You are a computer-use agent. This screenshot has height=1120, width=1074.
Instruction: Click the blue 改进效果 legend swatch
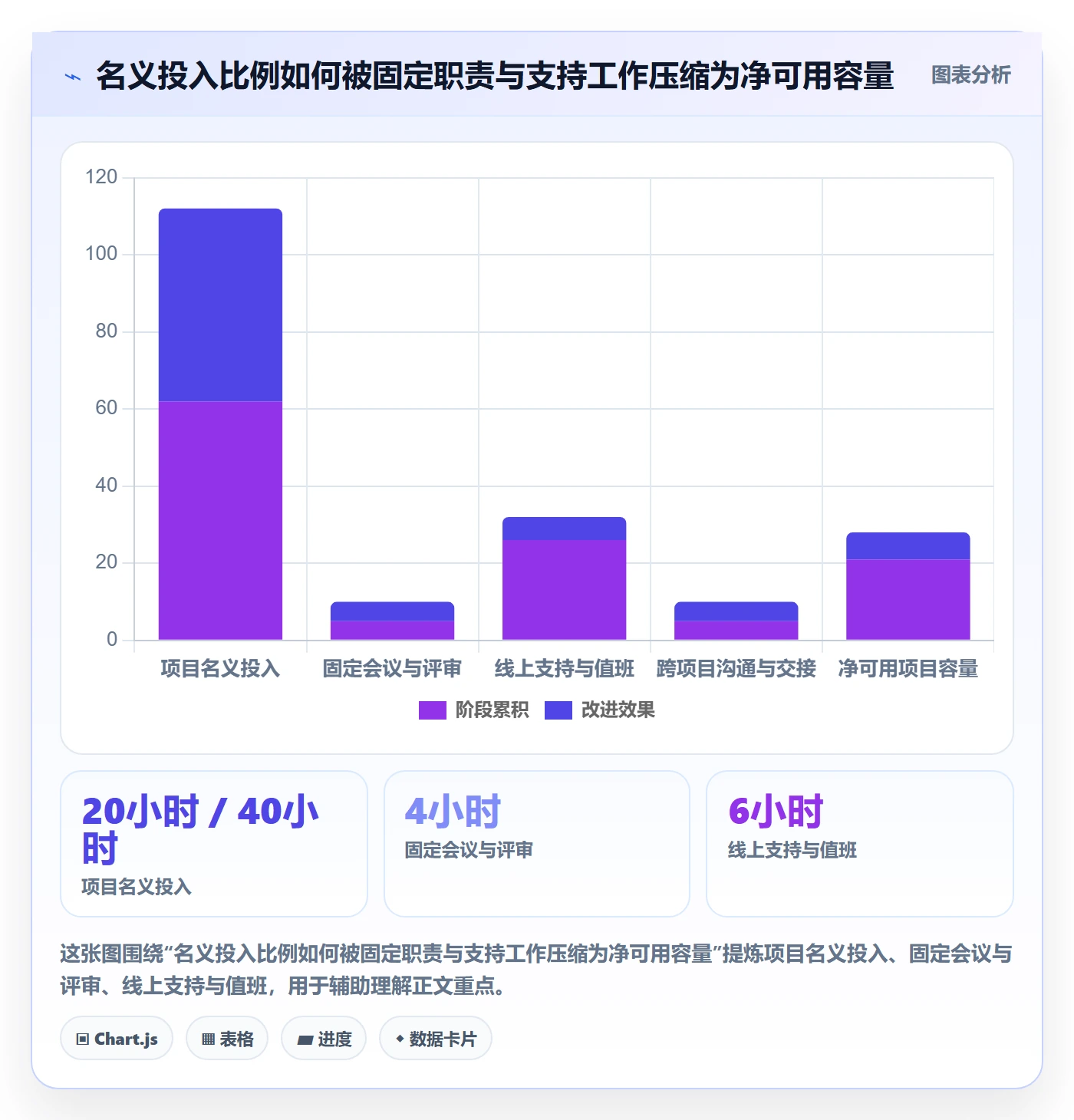[x=558, y=710]
